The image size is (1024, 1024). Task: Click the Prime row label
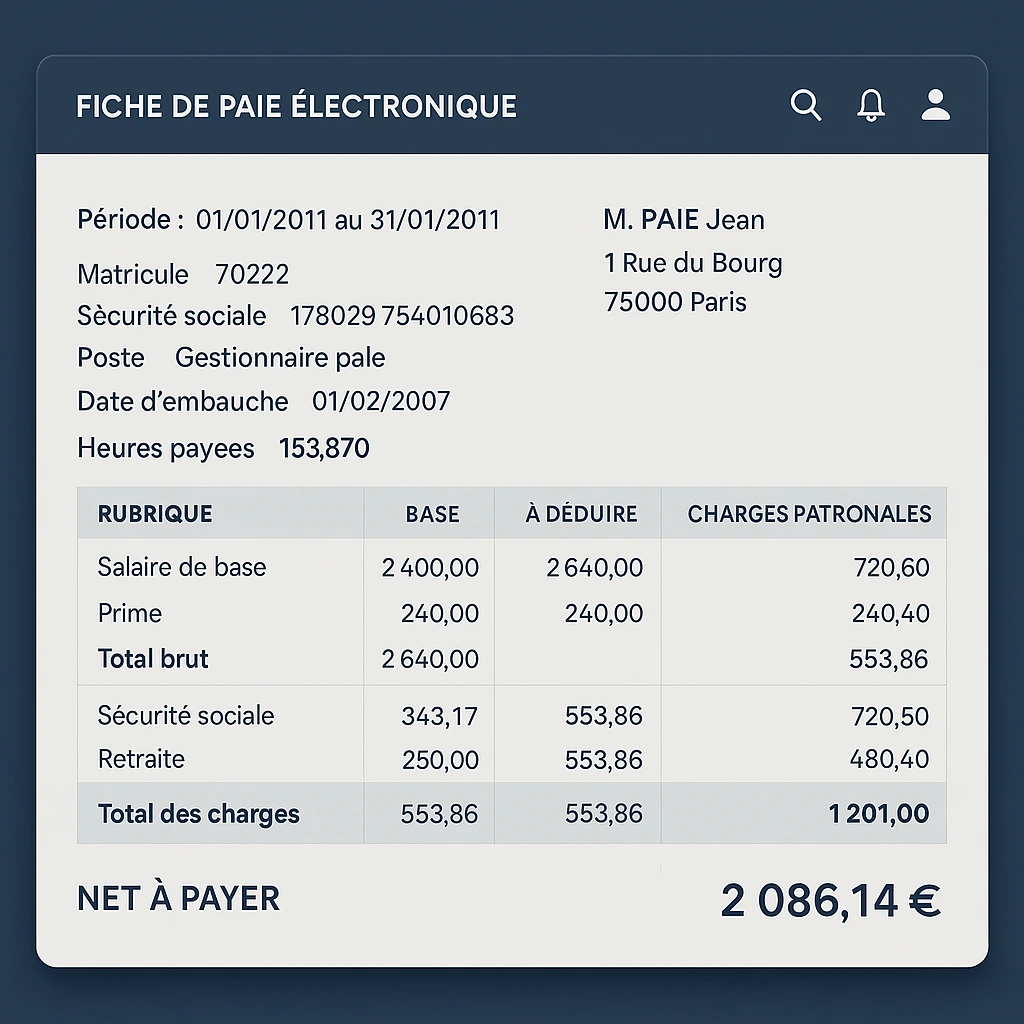130,613
